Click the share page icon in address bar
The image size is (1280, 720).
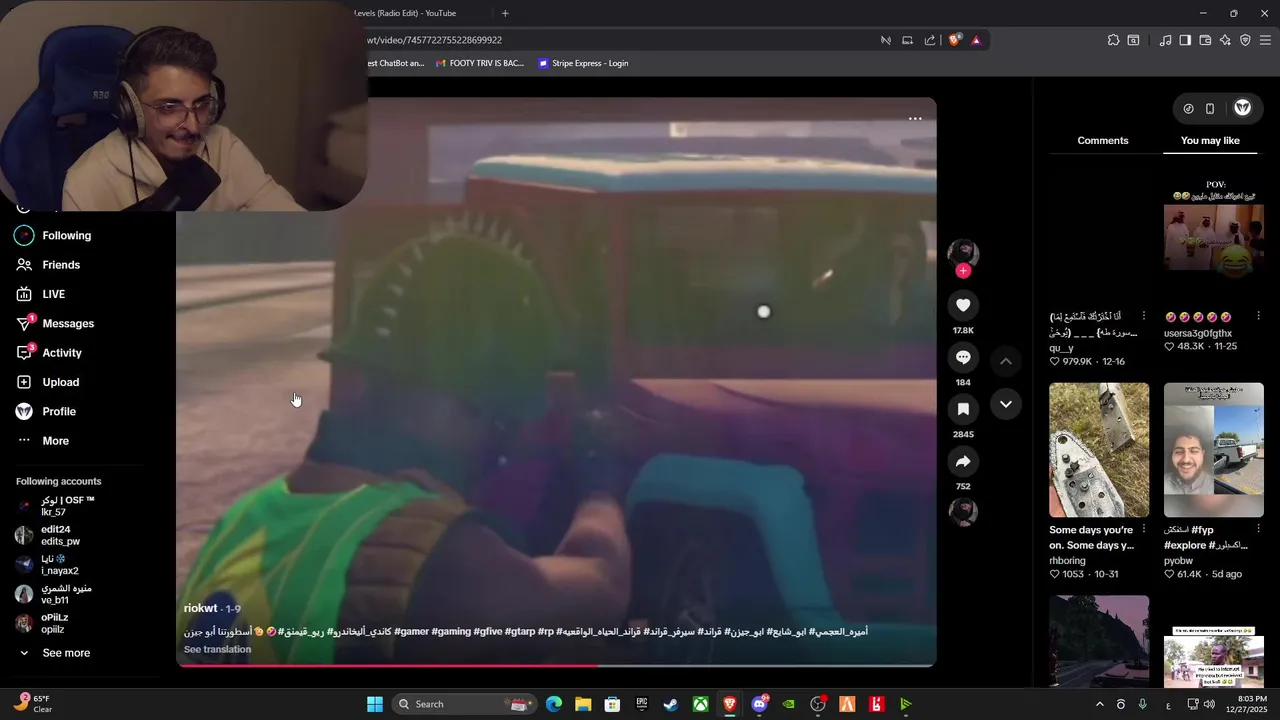[930, 40]
